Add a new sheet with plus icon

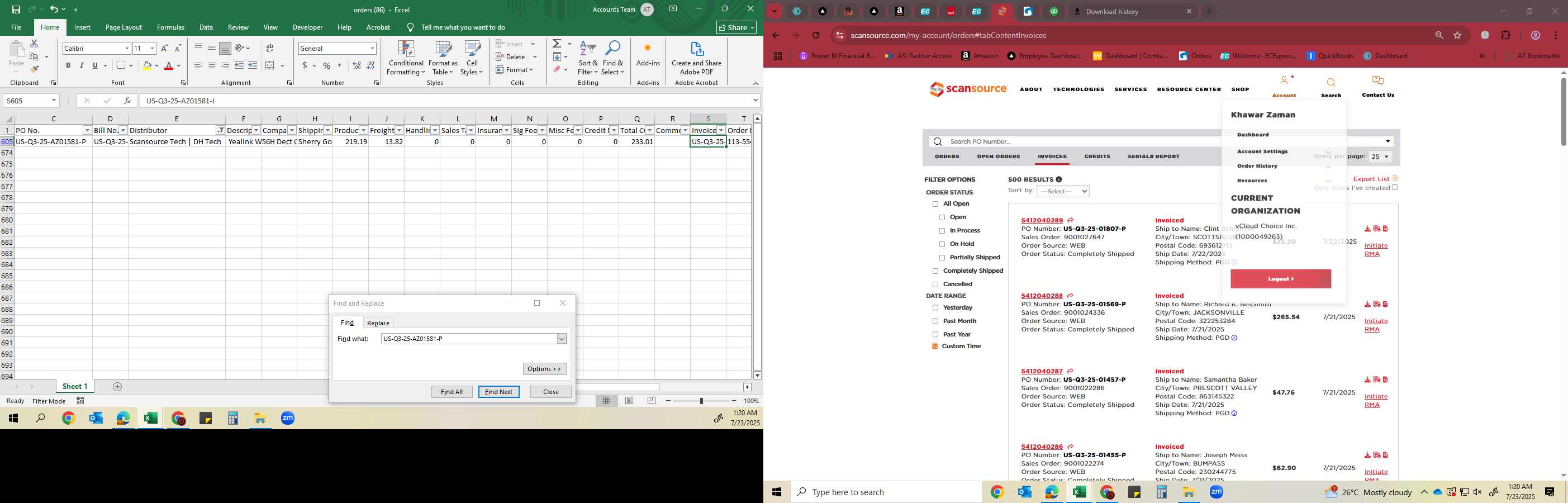[x=117, y=387]
